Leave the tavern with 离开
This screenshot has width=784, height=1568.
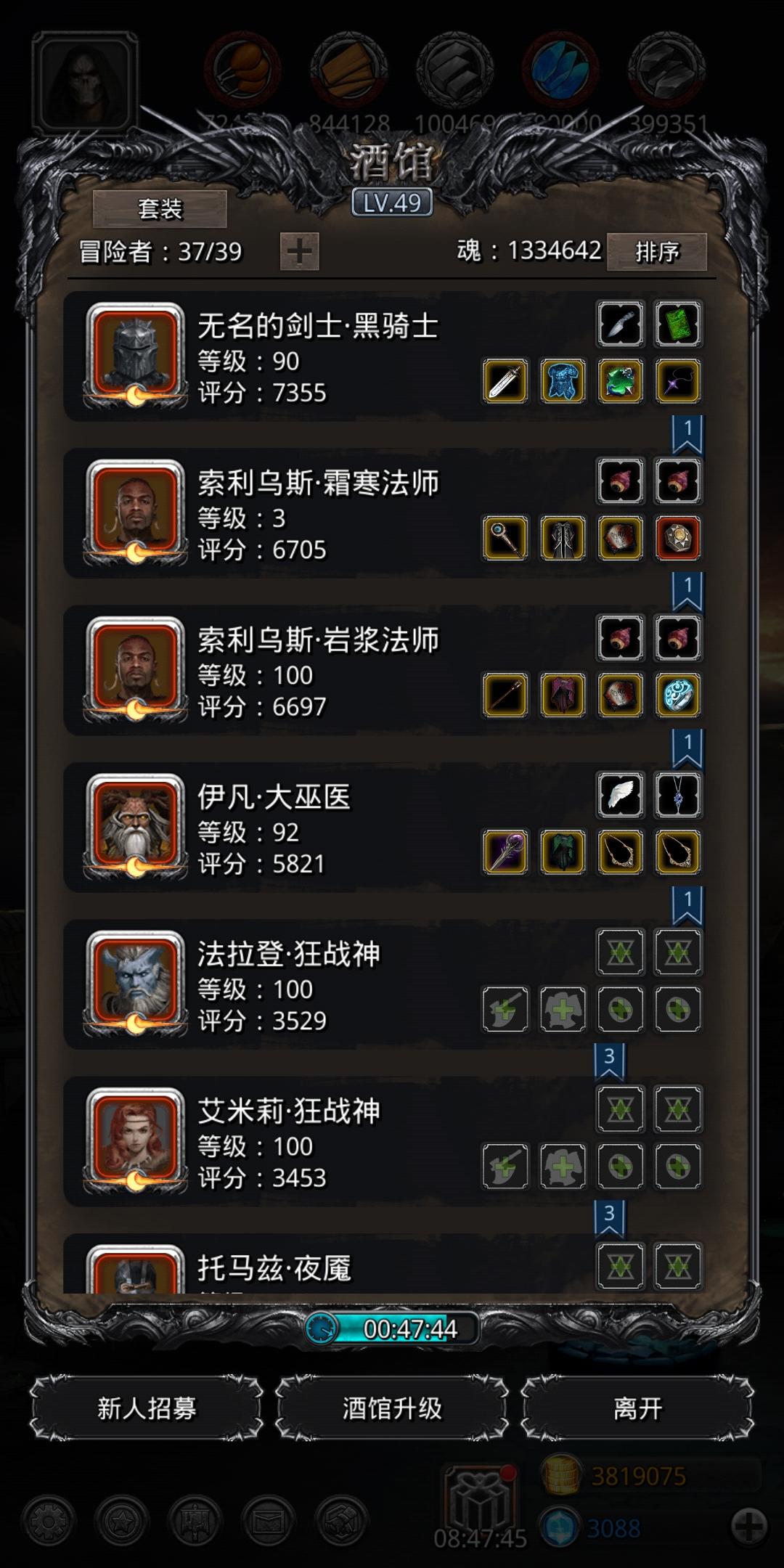[637, 1408]
